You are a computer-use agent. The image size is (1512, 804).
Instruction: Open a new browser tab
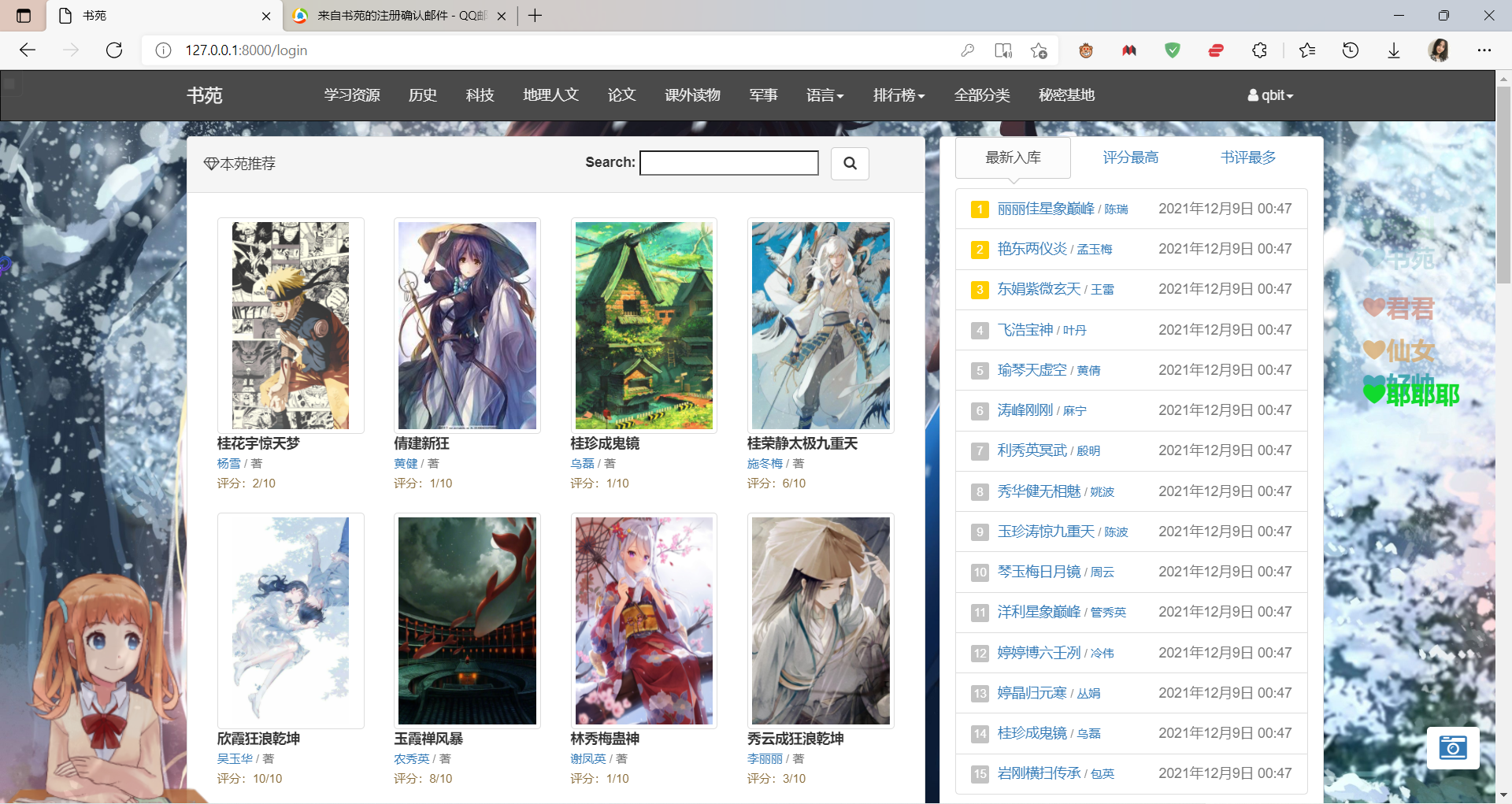[535, 16]
